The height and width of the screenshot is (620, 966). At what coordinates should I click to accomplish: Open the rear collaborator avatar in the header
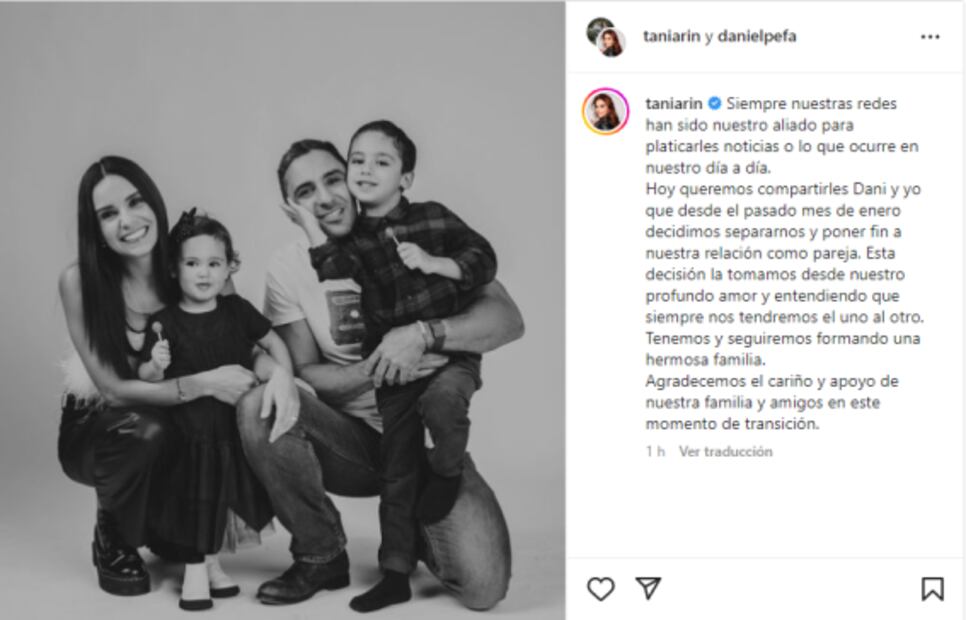point(596,27)
